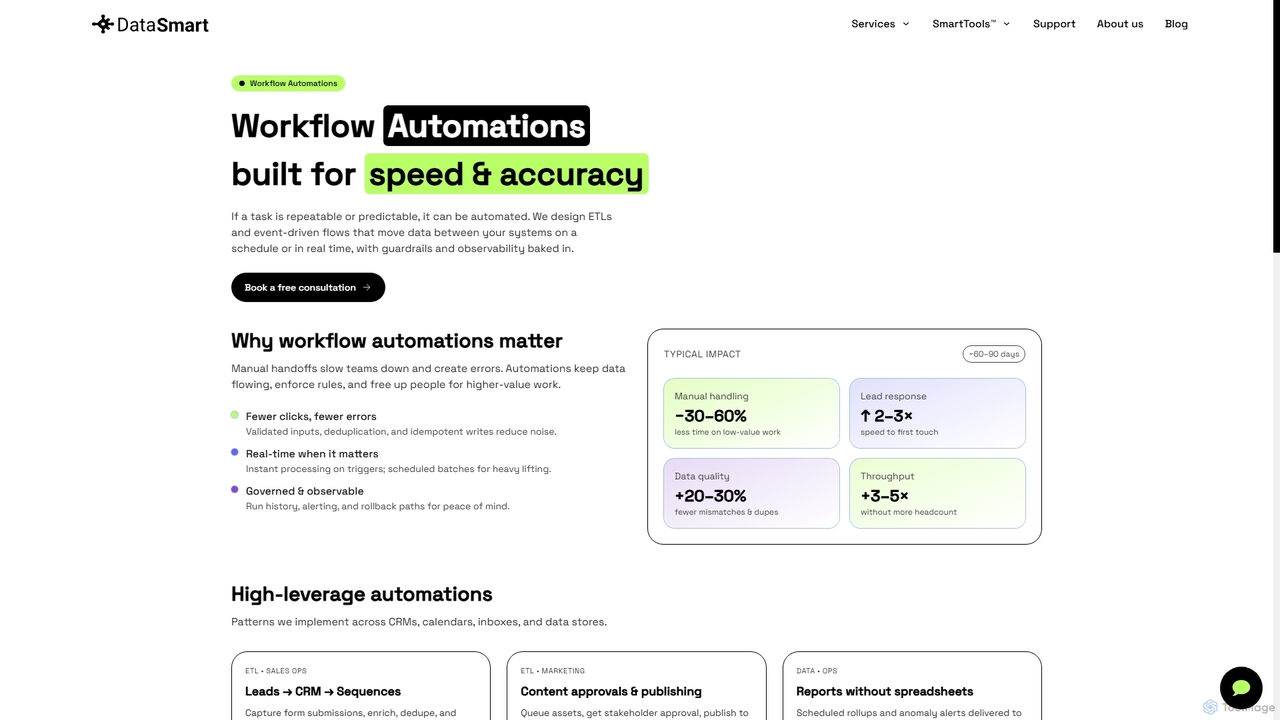
Task: Visit the Blog page
Action: coord(1176,24)
